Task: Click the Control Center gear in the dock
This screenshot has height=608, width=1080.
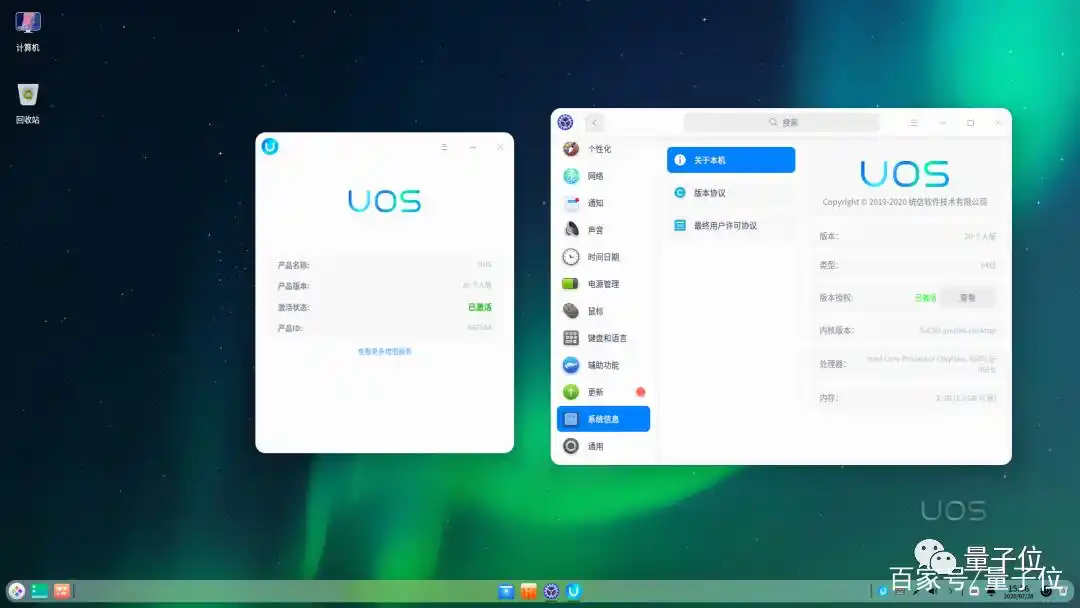Action: tap(551, 591)
